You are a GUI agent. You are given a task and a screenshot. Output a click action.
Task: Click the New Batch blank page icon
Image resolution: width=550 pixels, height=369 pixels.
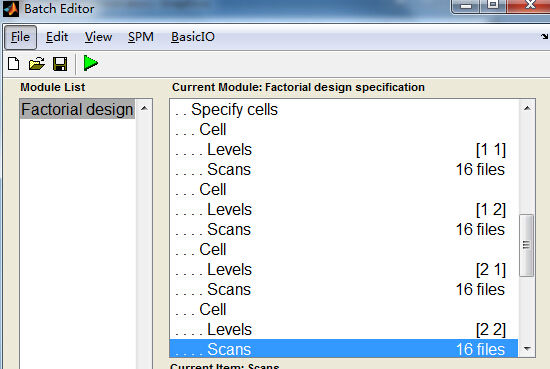click(14, 64)
